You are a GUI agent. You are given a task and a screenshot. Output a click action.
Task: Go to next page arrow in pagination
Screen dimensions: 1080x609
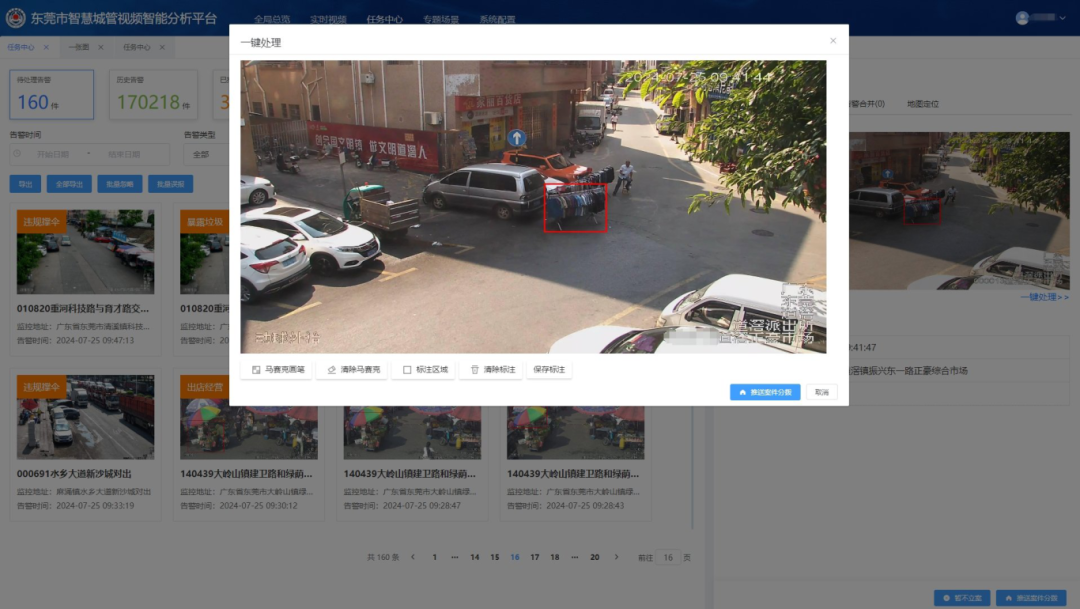(616, 557)
